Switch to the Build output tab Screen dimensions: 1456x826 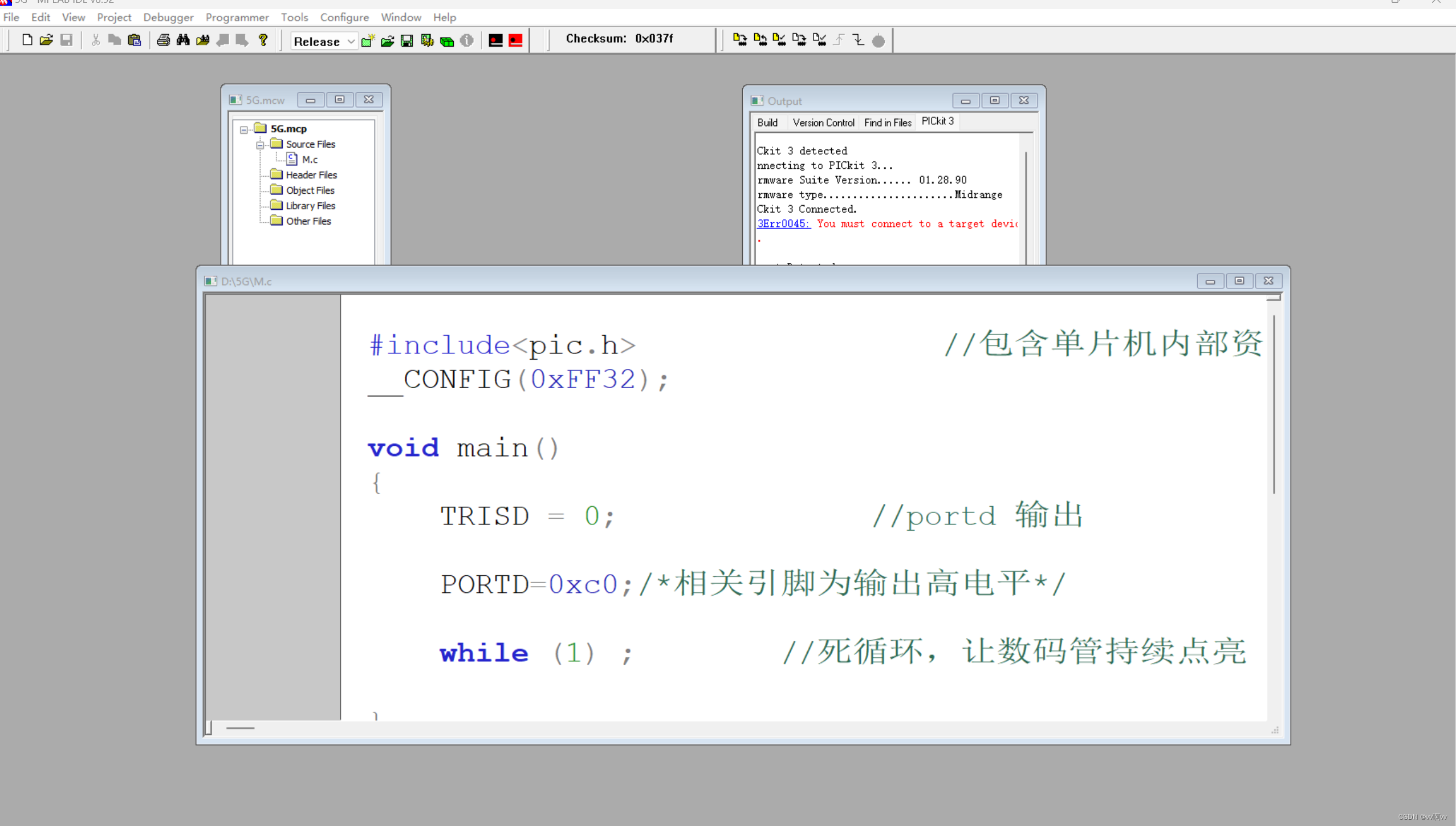coord(767,123)
